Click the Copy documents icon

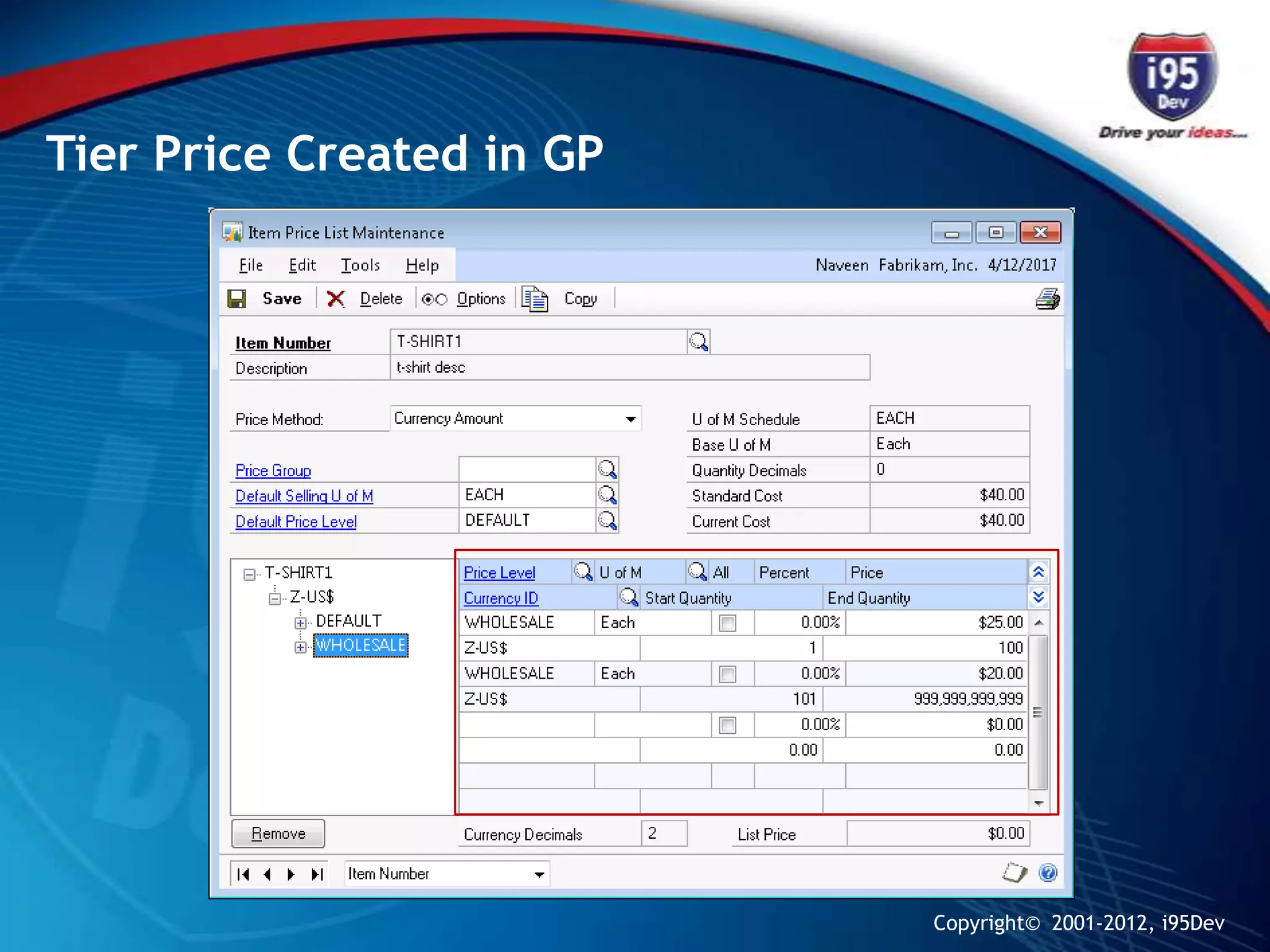(x=535, y=299)
